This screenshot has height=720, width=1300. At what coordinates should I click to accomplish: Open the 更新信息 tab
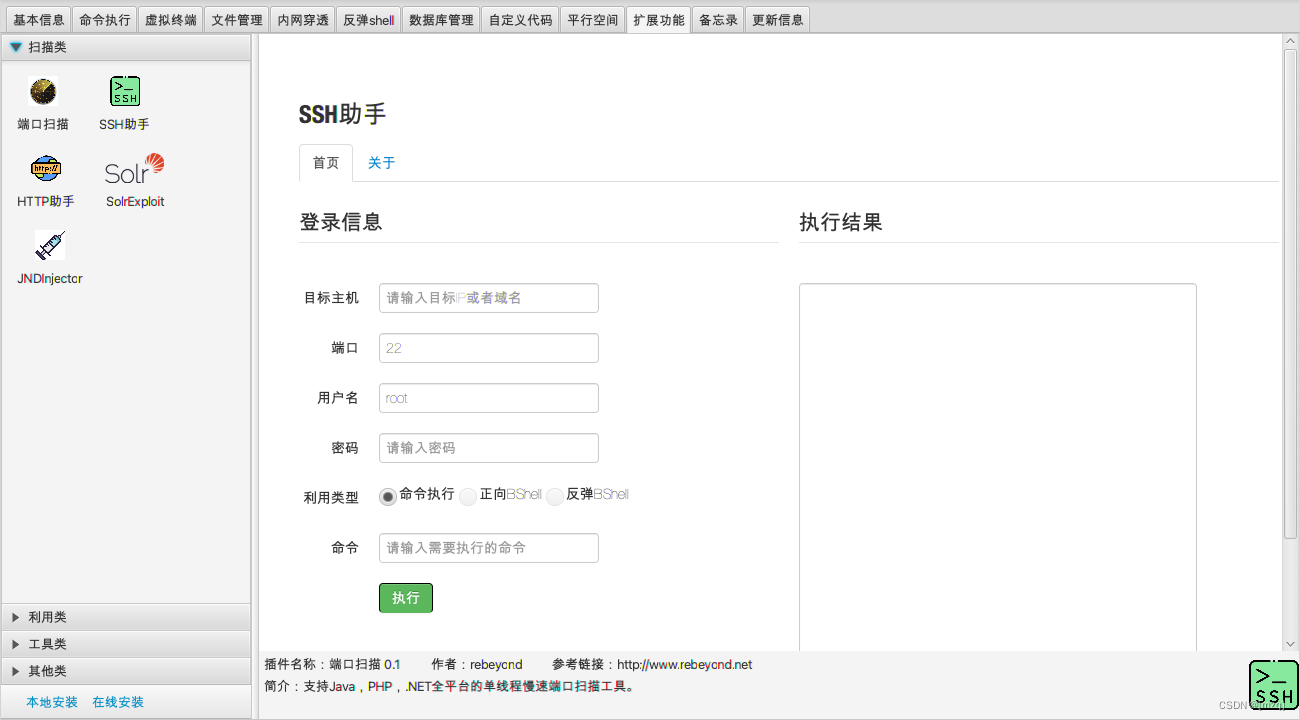[777, 20]
